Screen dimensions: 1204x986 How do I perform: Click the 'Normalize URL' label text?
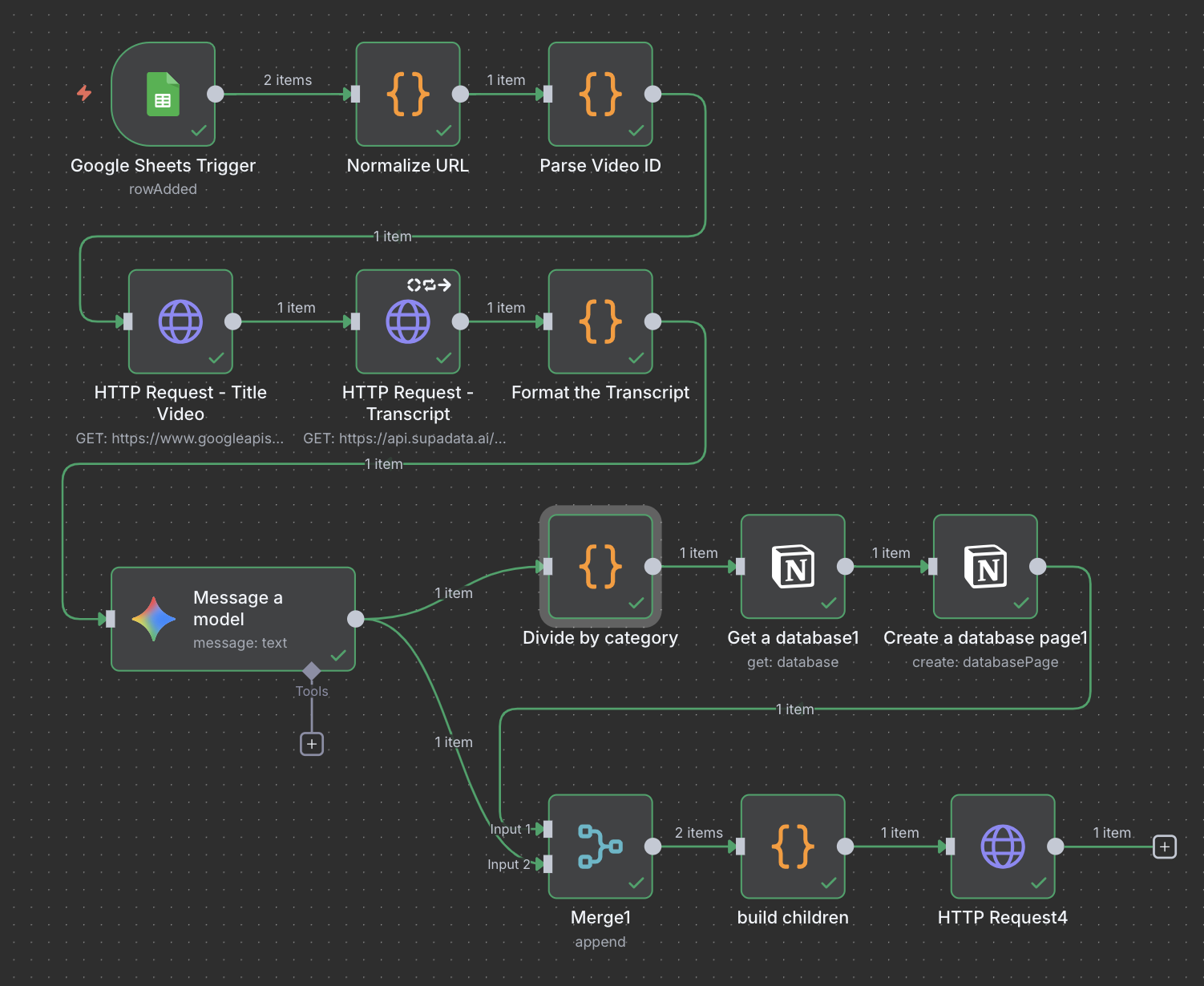point(408,166)
